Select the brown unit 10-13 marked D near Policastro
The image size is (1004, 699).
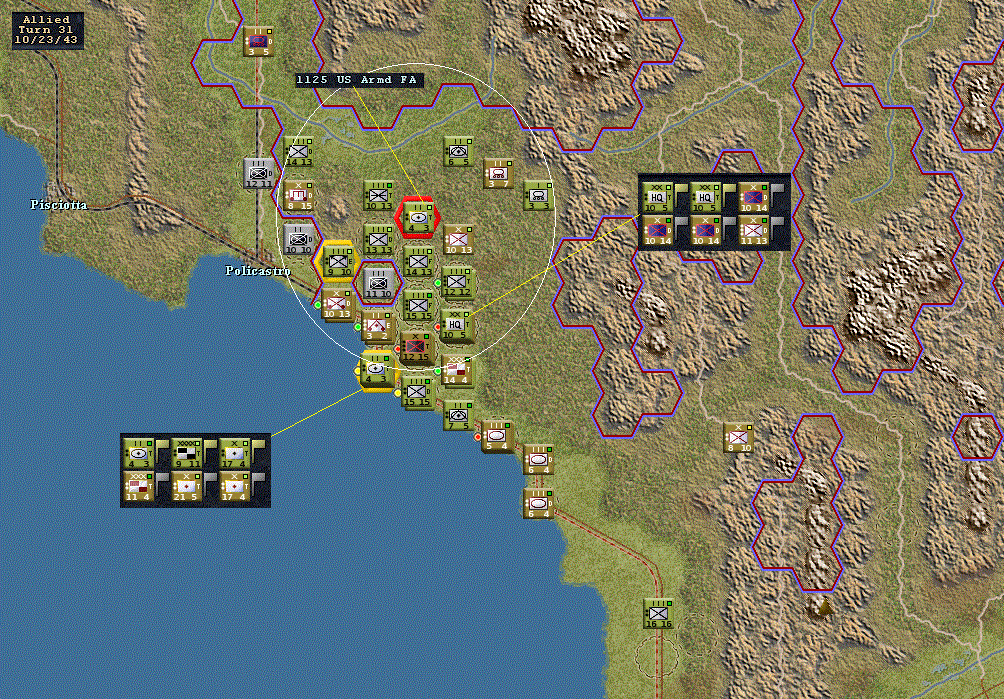pos(337,304)
